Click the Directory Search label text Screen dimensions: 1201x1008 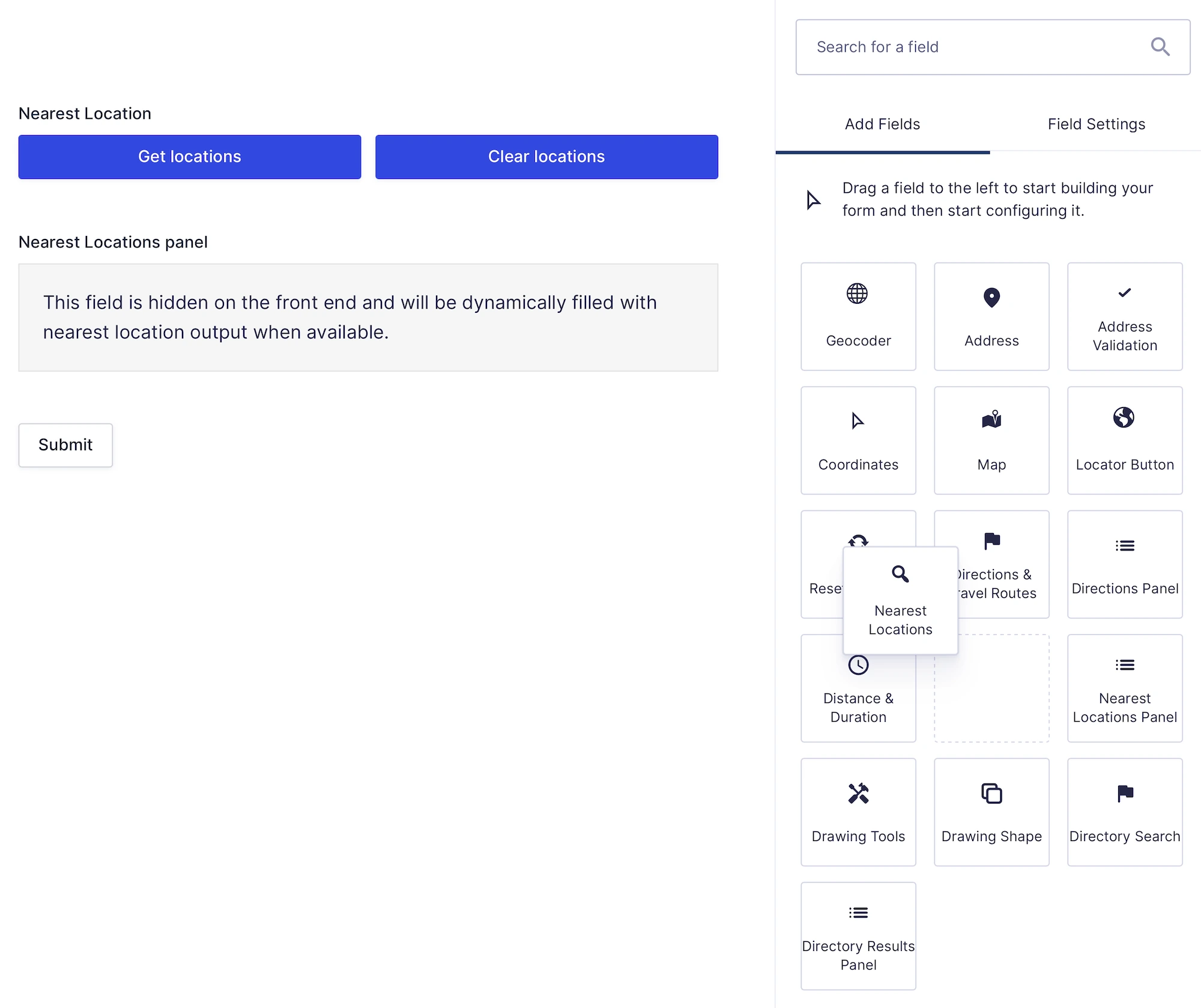pos(1125,836)
